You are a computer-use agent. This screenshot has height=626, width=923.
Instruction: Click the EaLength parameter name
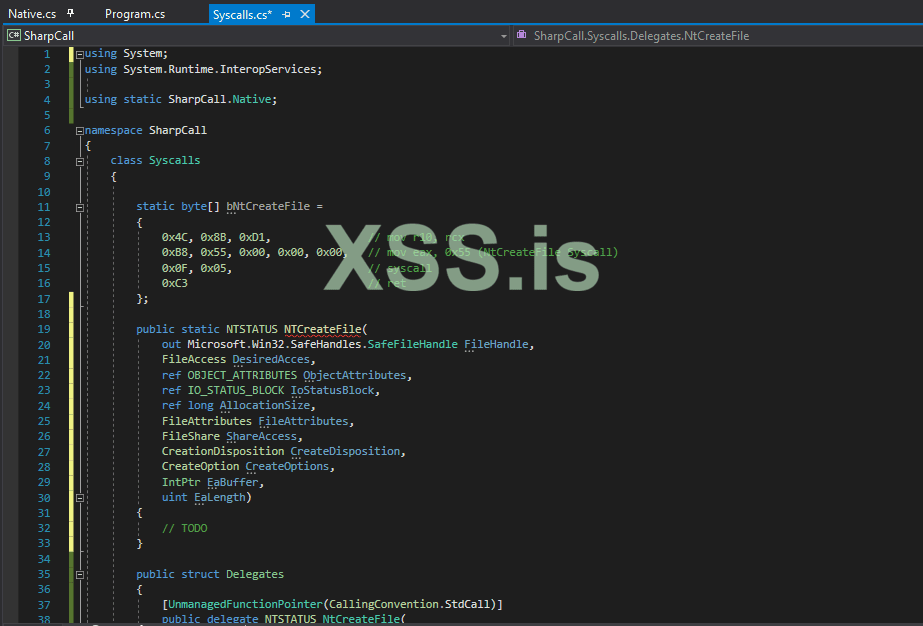(220, 497)
